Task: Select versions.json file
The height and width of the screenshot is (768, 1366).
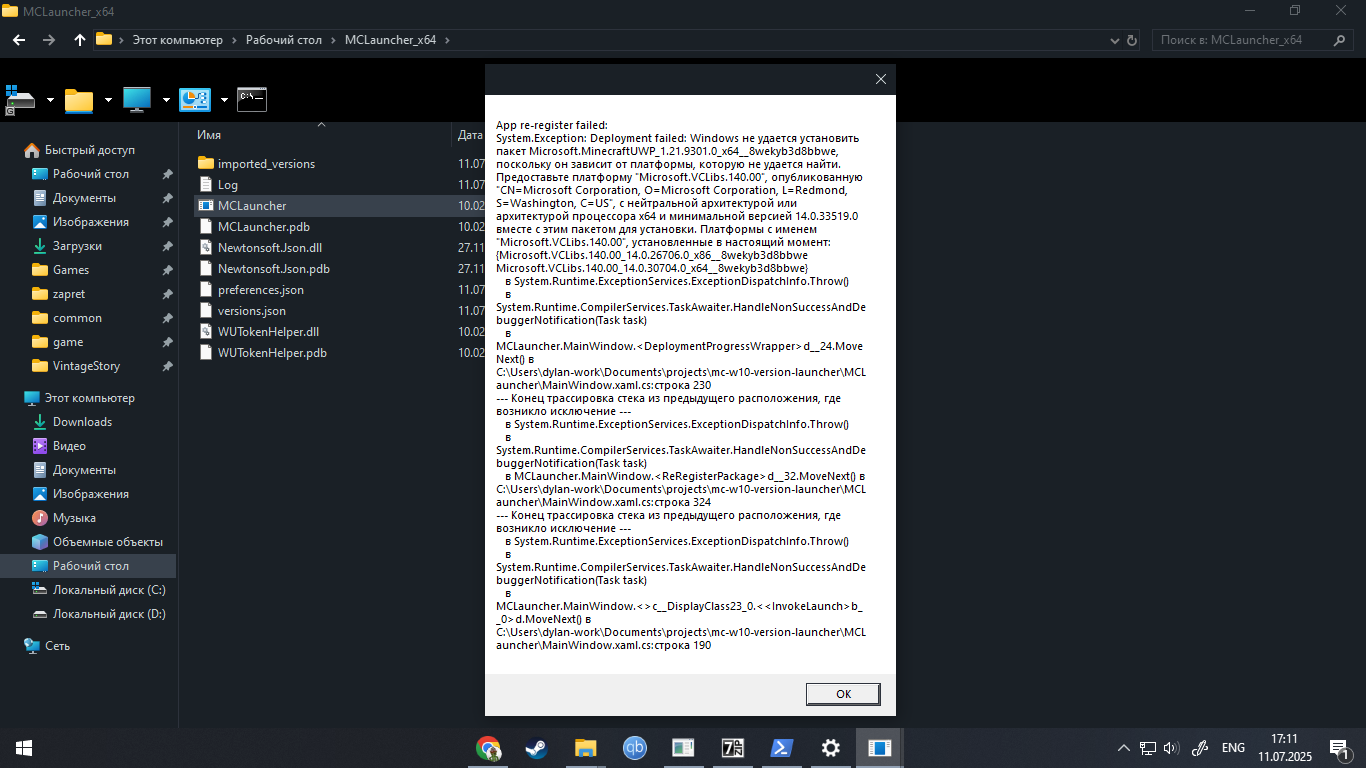Action: (251, 311)
